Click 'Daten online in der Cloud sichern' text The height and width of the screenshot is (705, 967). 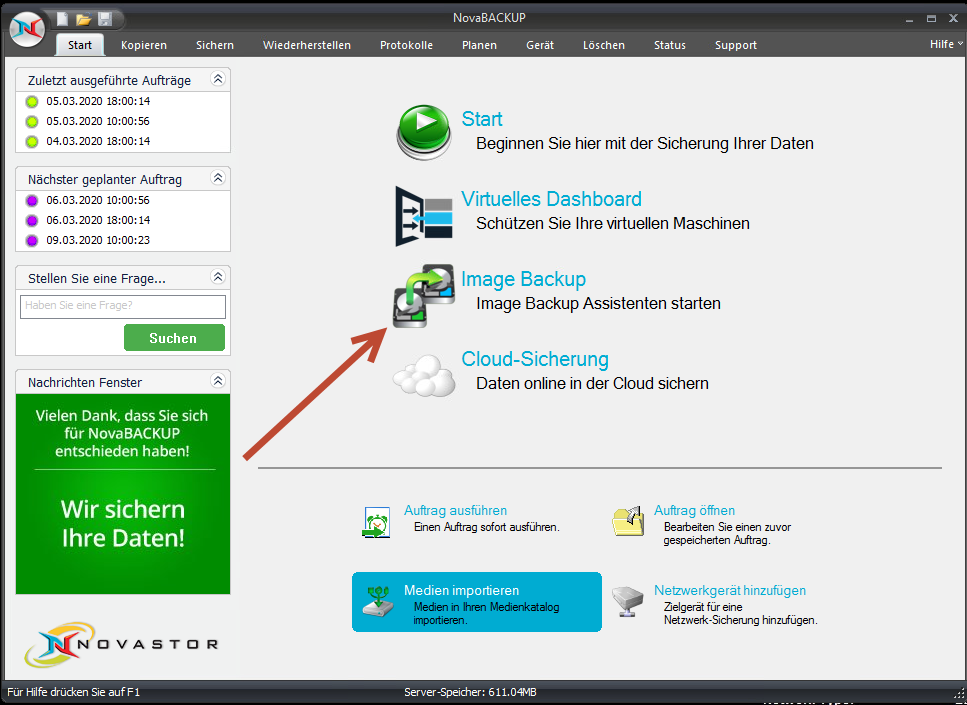click(x=592, y=384)
